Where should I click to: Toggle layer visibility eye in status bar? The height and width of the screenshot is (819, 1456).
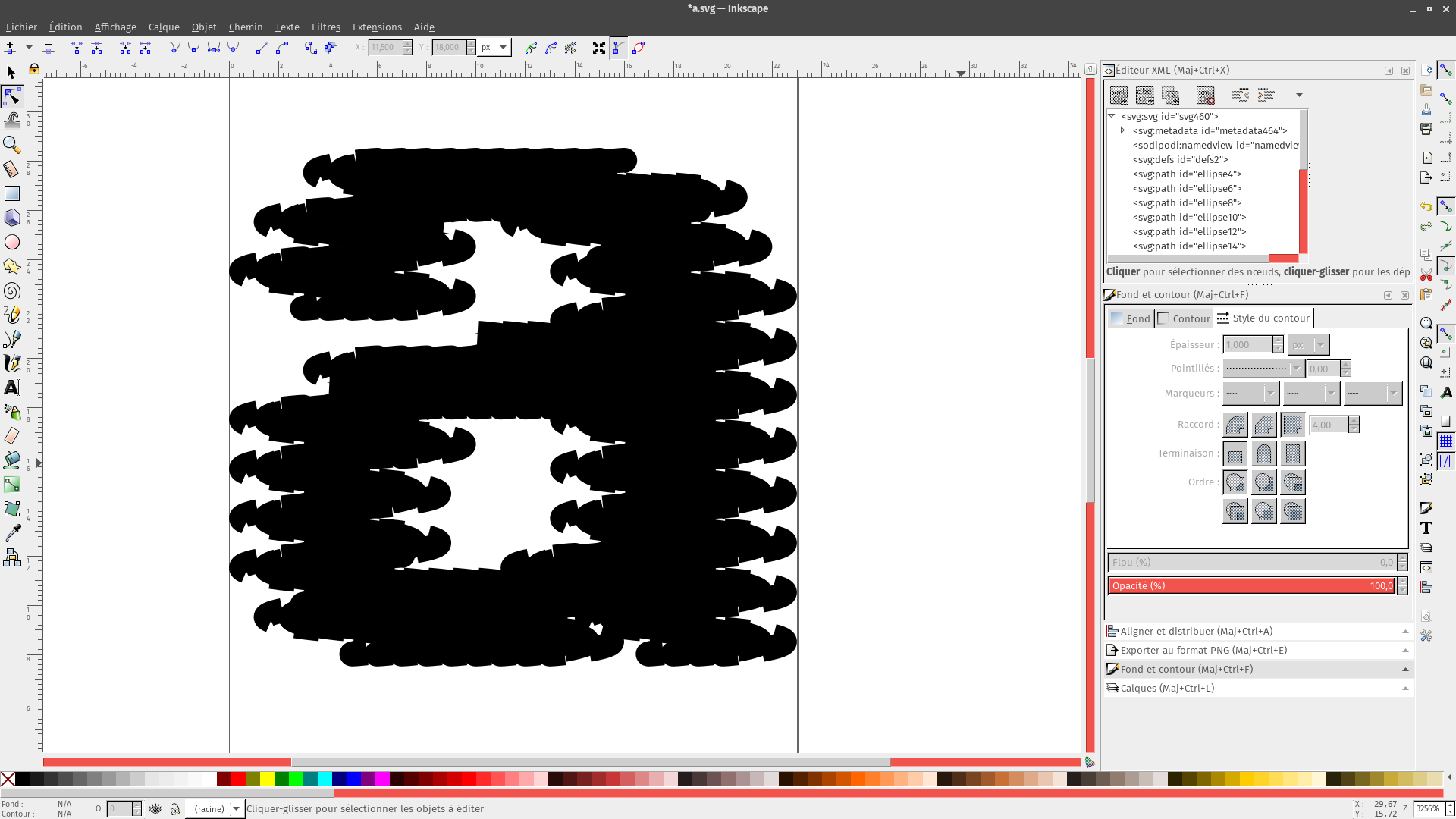coord(155,809)
